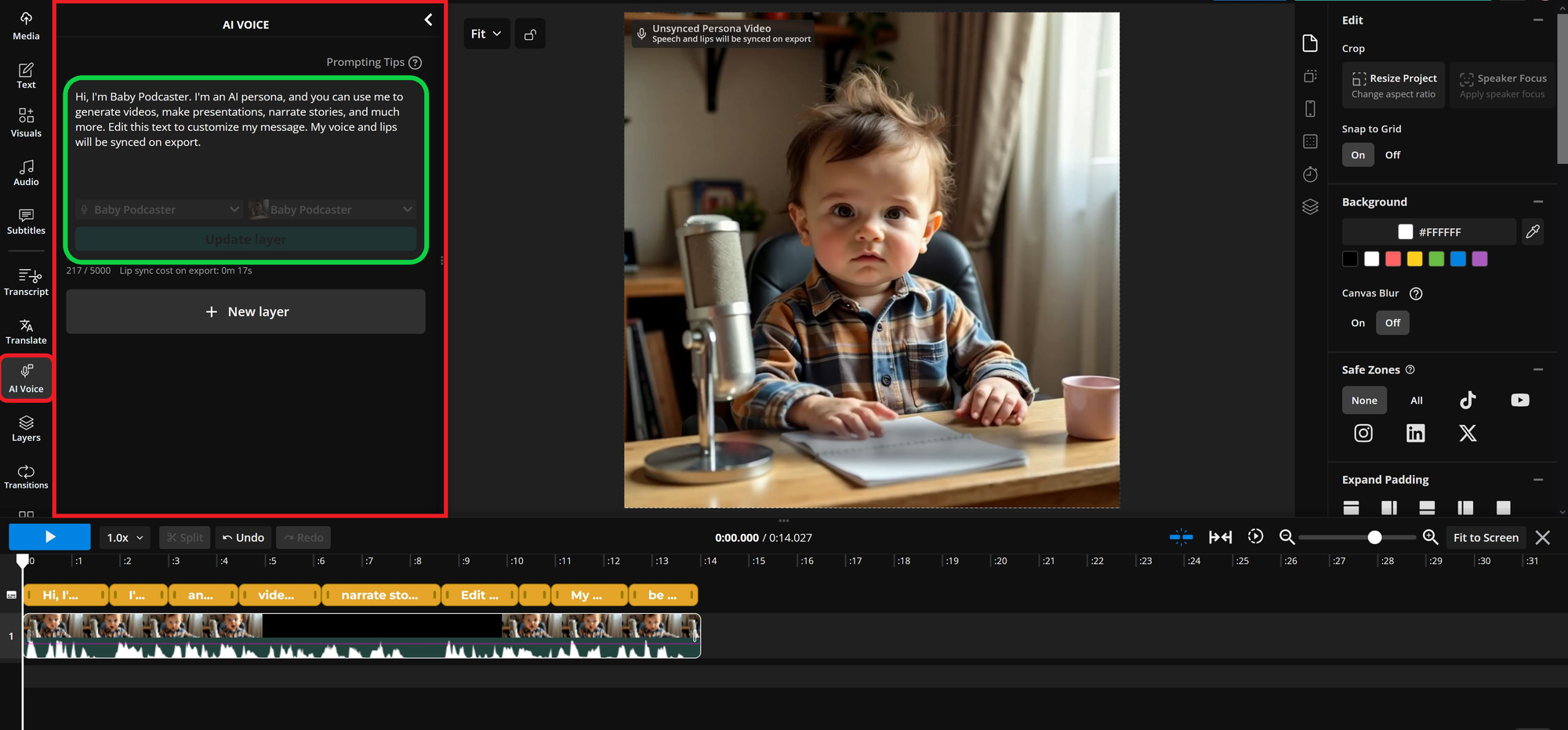Select All safe zones option
This screenshot has height=730, width=1568.
coord(1416,401)
